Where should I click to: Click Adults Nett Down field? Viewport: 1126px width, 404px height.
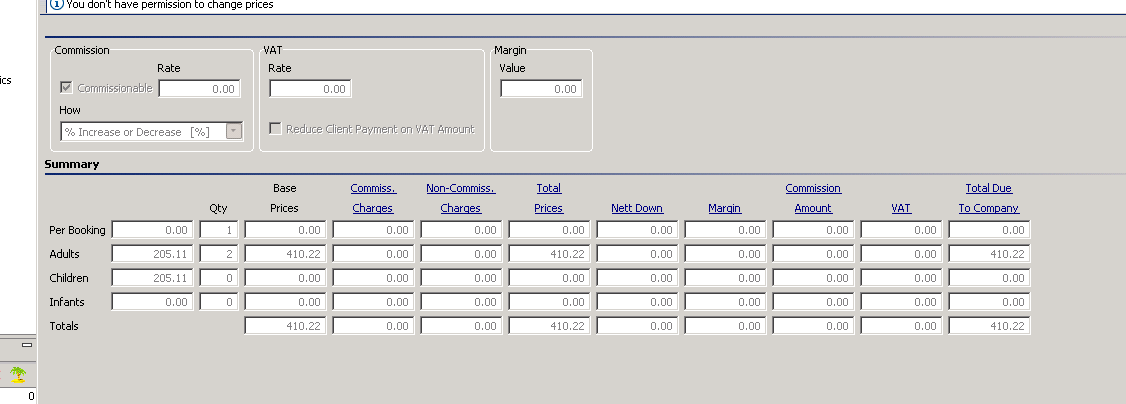pyautogui.click(x=637, y=254)
